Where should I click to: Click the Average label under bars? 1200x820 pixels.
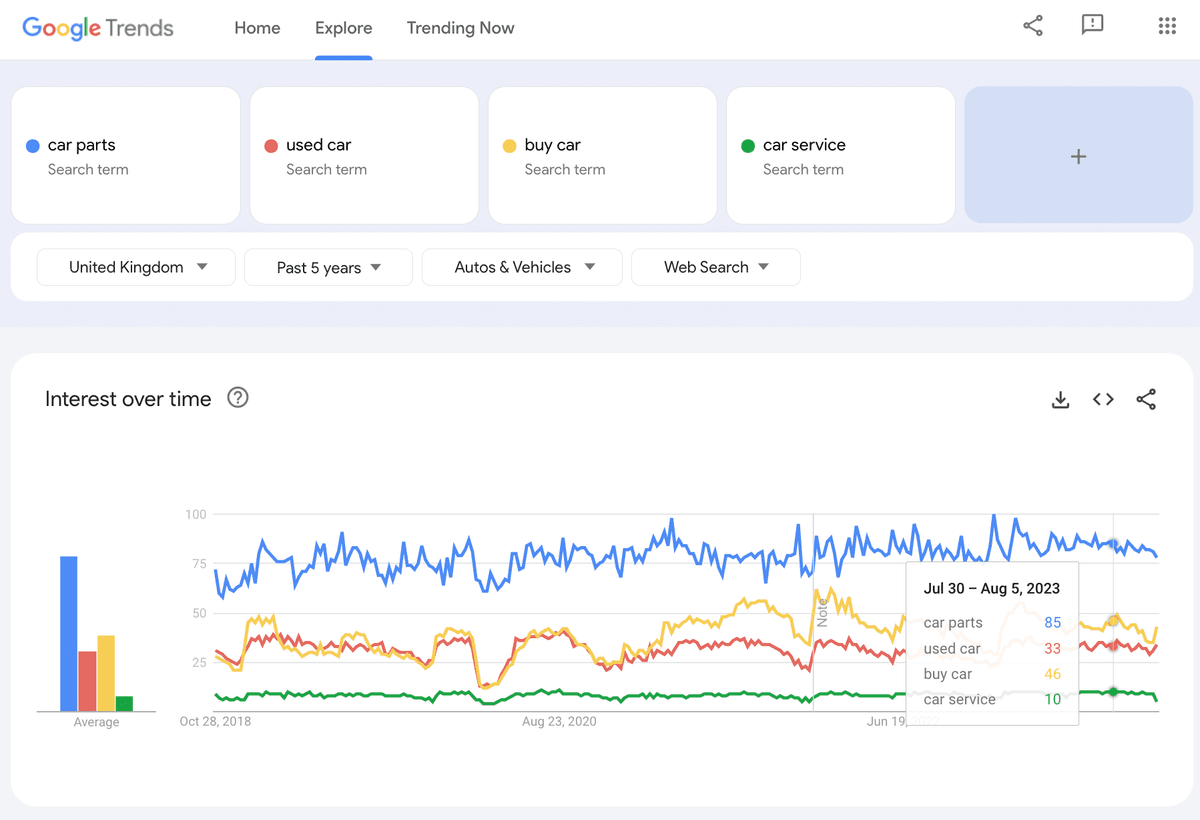point(96,722)
